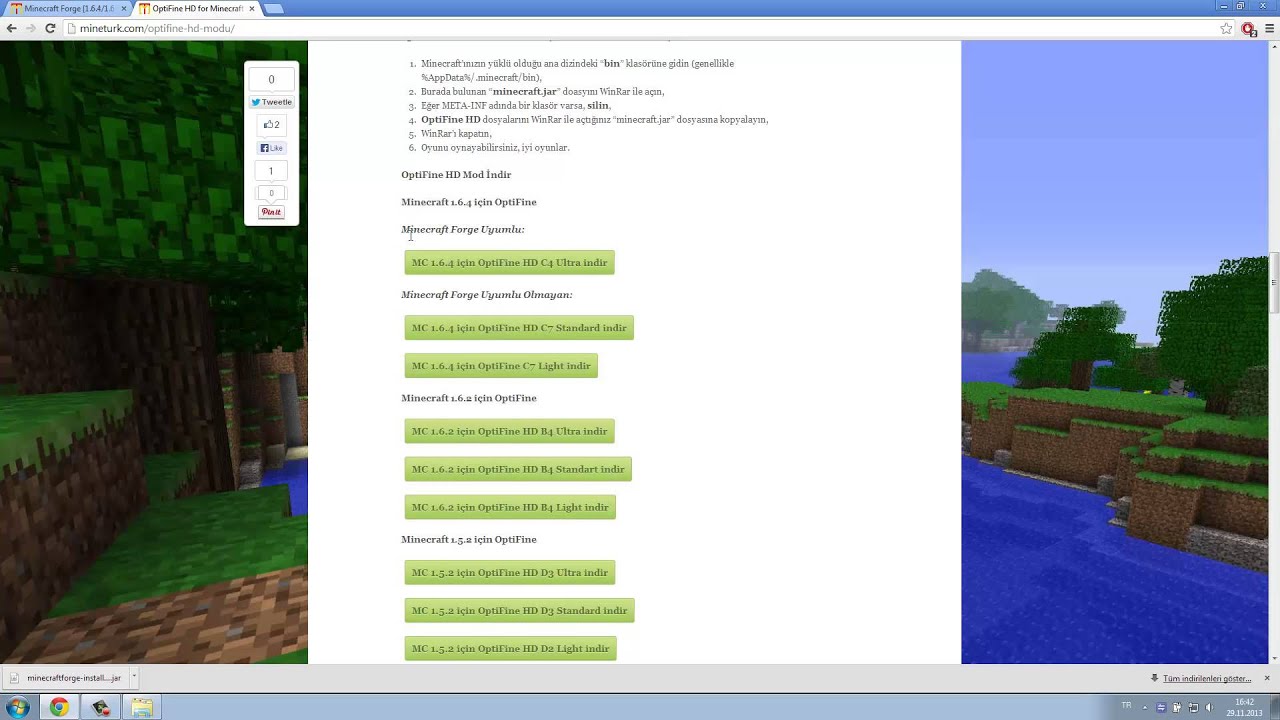Download MC 1.6.4 OptiFine C7 Light
The width and height of the screenshot is (1280, 720).
tap(501, 366)
